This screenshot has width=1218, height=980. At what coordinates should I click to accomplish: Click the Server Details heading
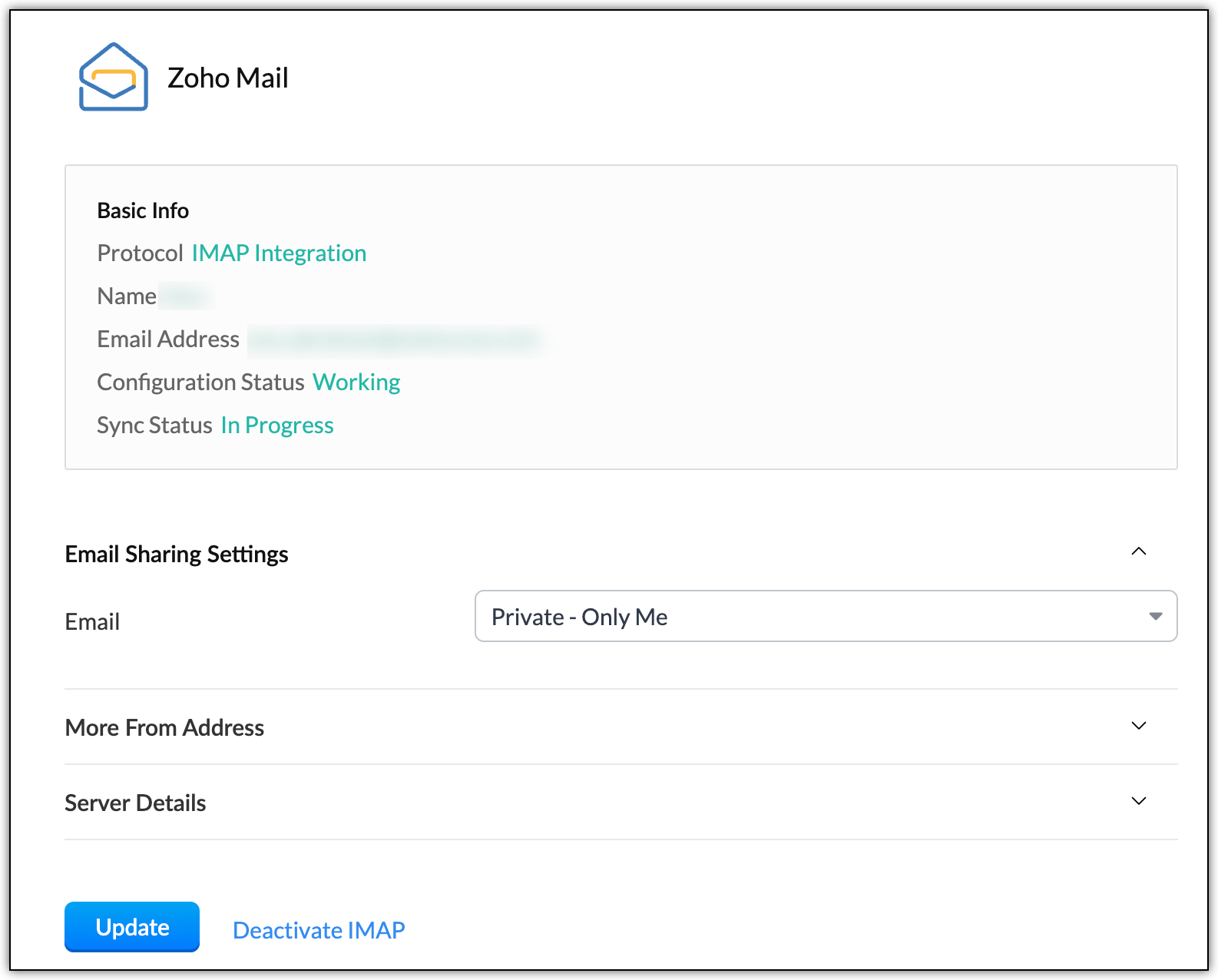click(x=135, y=803)
